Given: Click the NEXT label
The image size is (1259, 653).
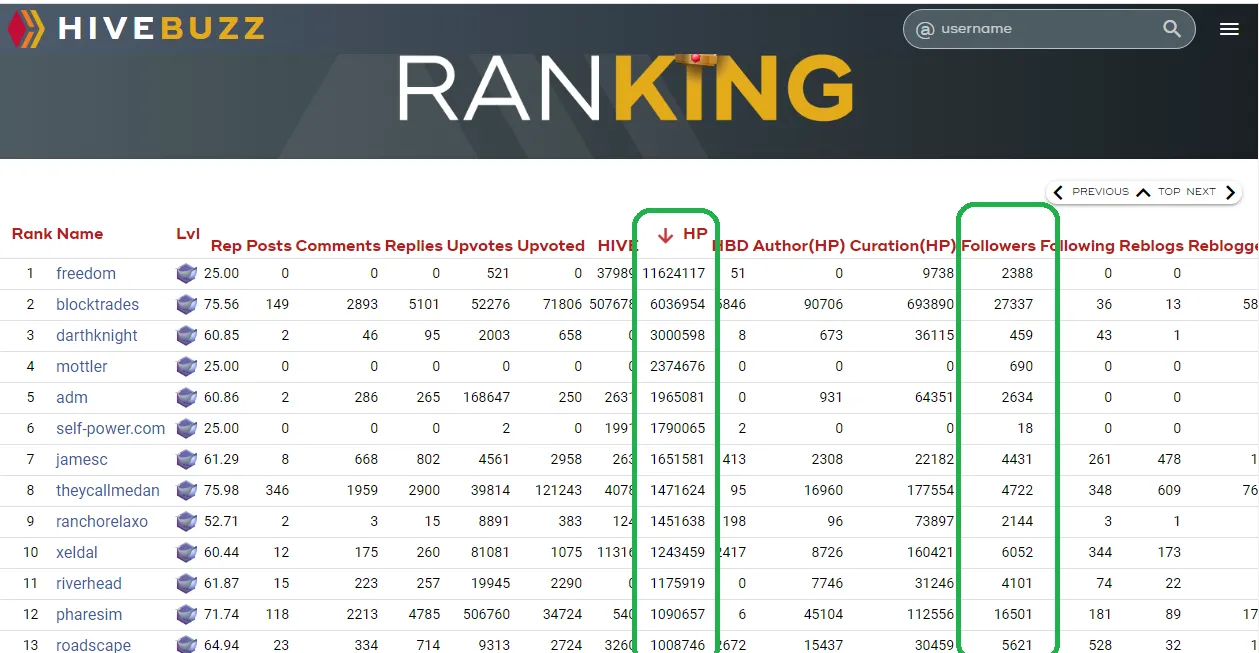Looking at the screenshot, I should click(1201, 192).
